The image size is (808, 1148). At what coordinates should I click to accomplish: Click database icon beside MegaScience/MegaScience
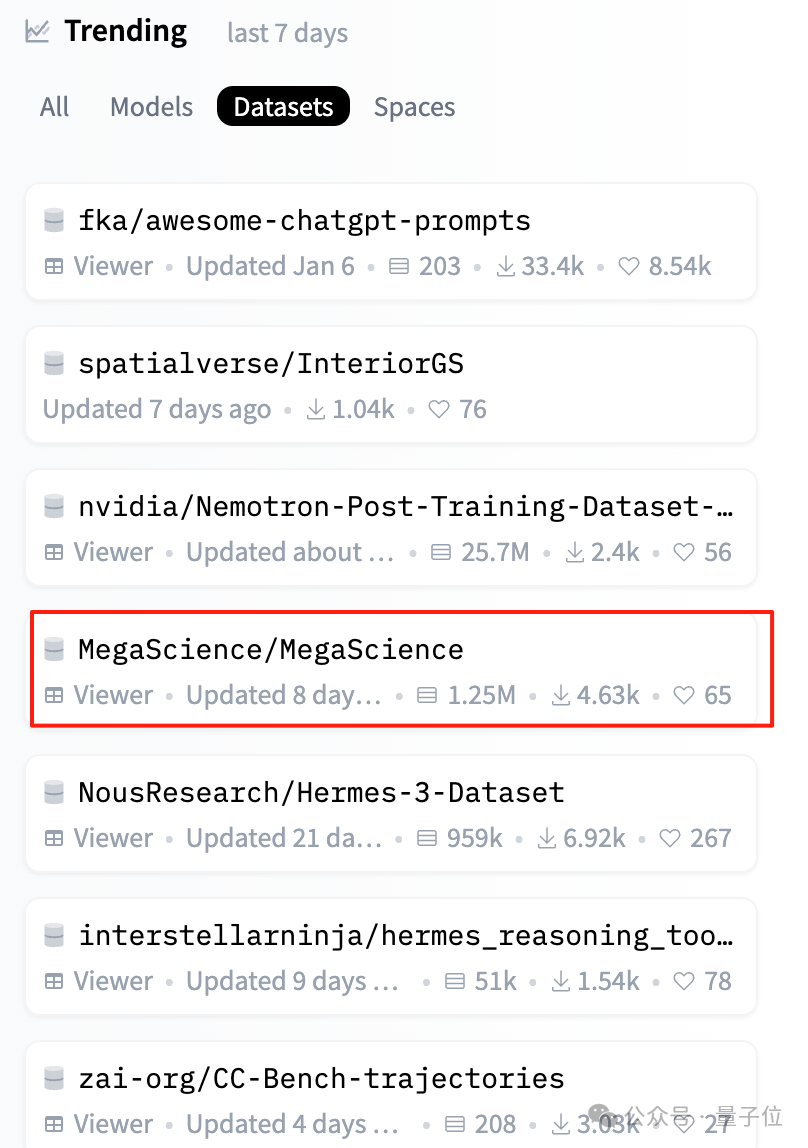(54, 649)
